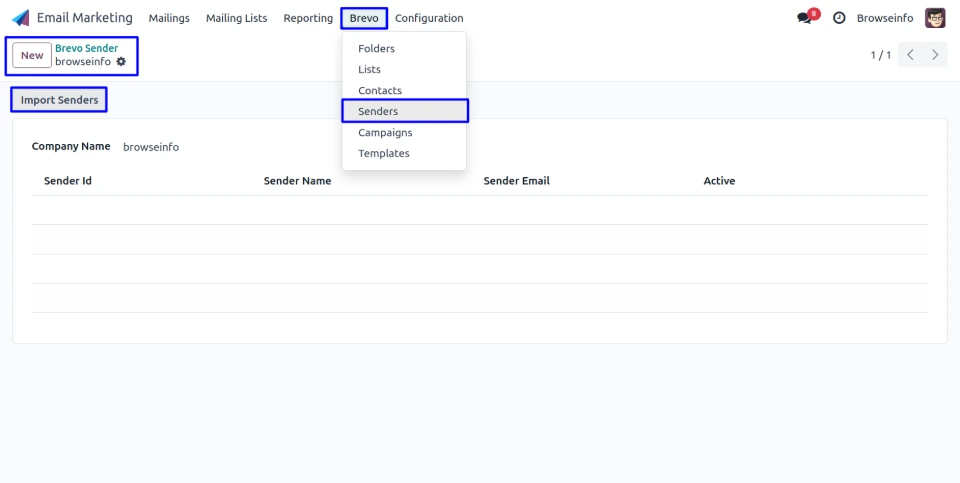The image size is (960, 483).
Task: Open the chat messages icon with badge
Action: 805,18
